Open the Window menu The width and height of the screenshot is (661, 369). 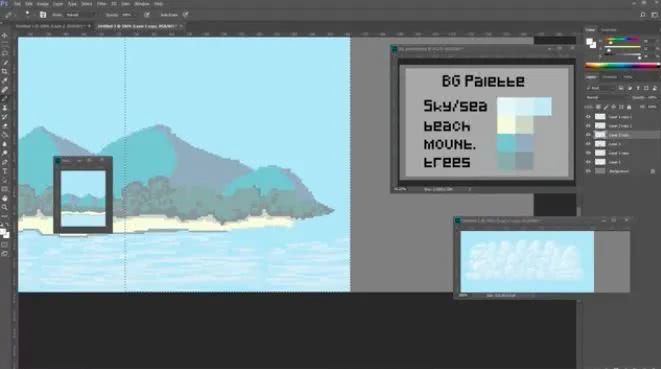pos(142,4)
